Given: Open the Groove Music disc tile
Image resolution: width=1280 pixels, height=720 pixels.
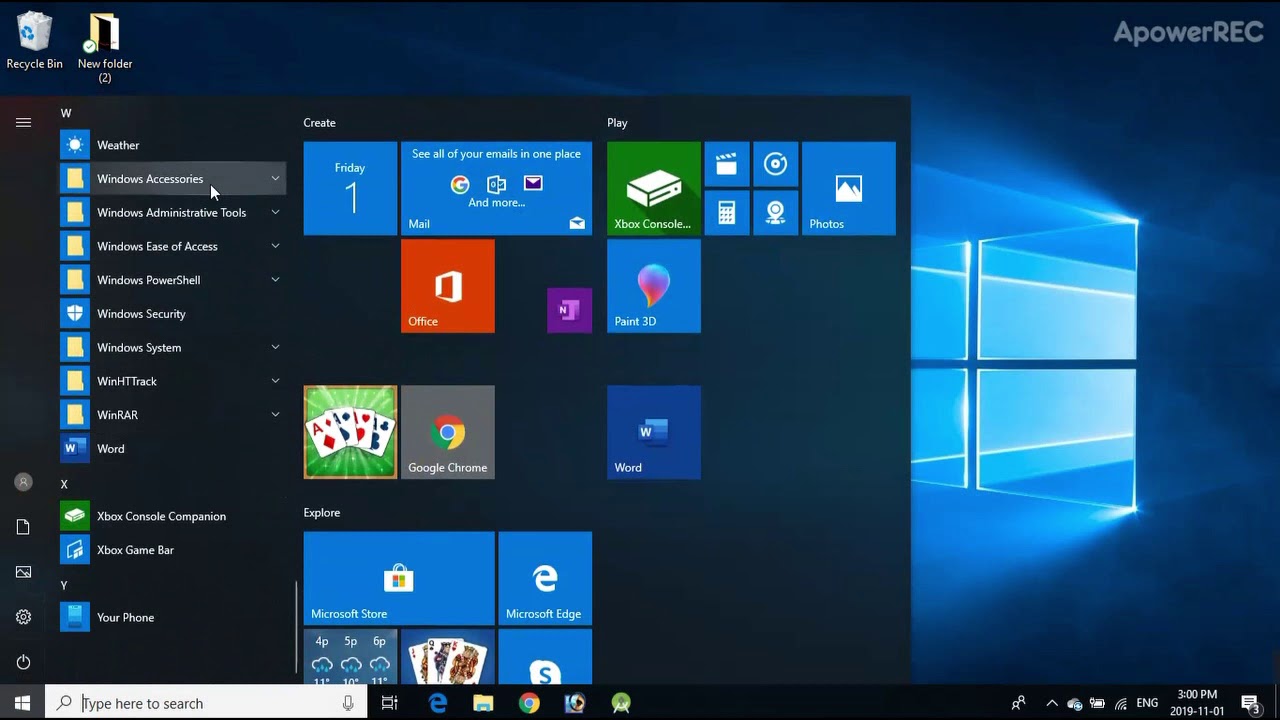Looking at the screenshot, I should [775, 164].
